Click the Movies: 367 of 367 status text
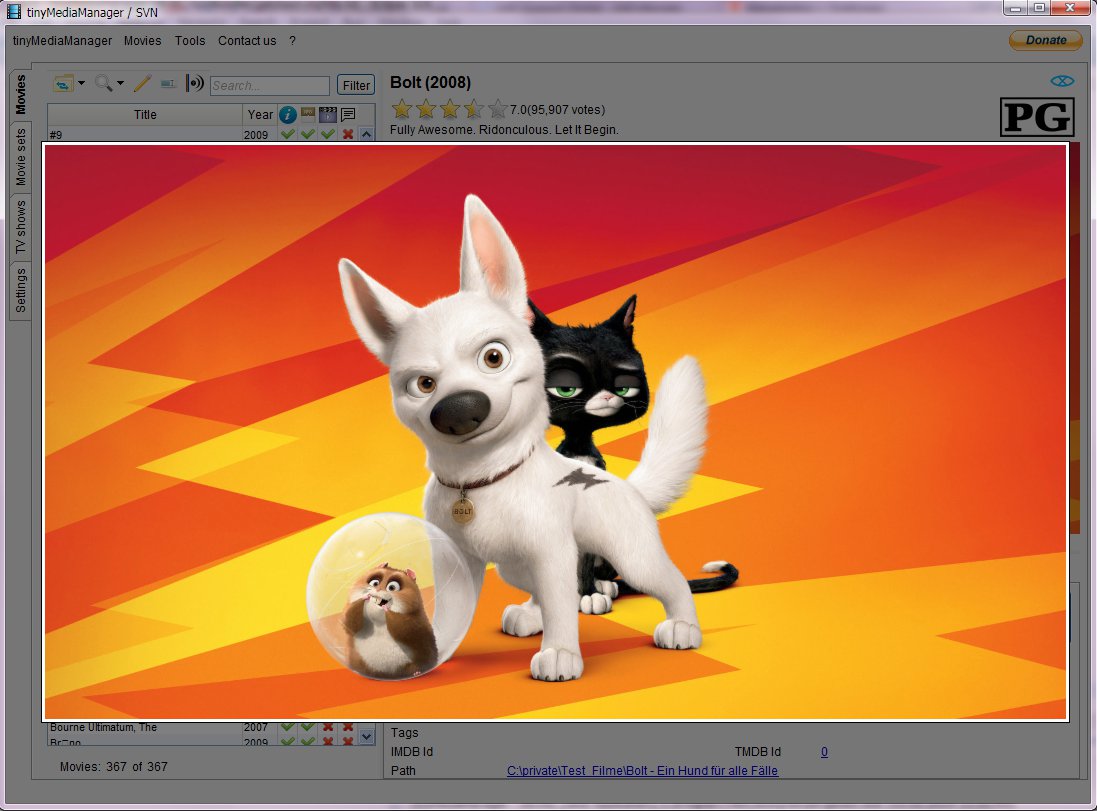The width and height of the screenshot is (1097, 811). [x=113, y=767]
